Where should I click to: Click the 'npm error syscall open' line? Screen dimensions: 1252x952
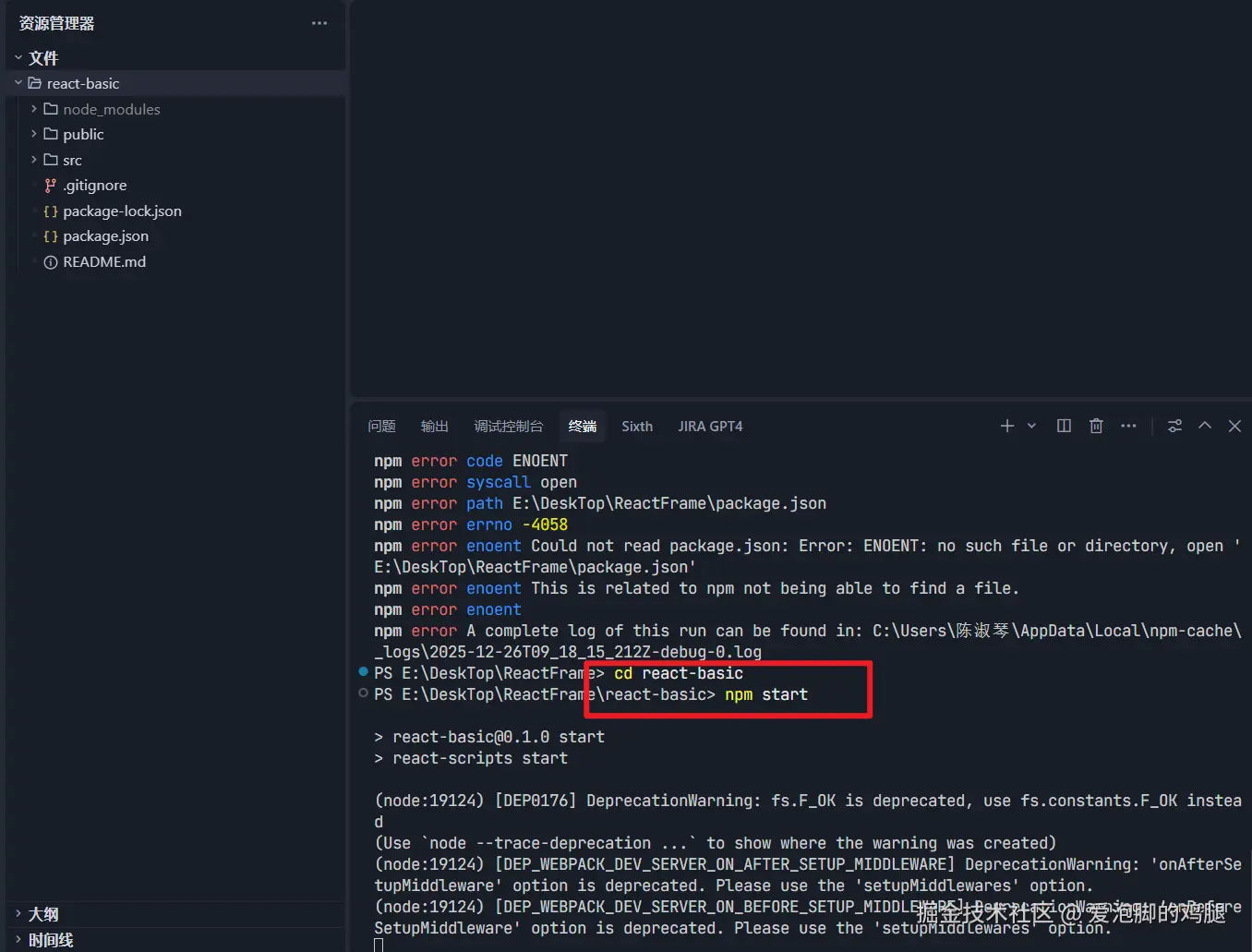(x=476, y=482)
